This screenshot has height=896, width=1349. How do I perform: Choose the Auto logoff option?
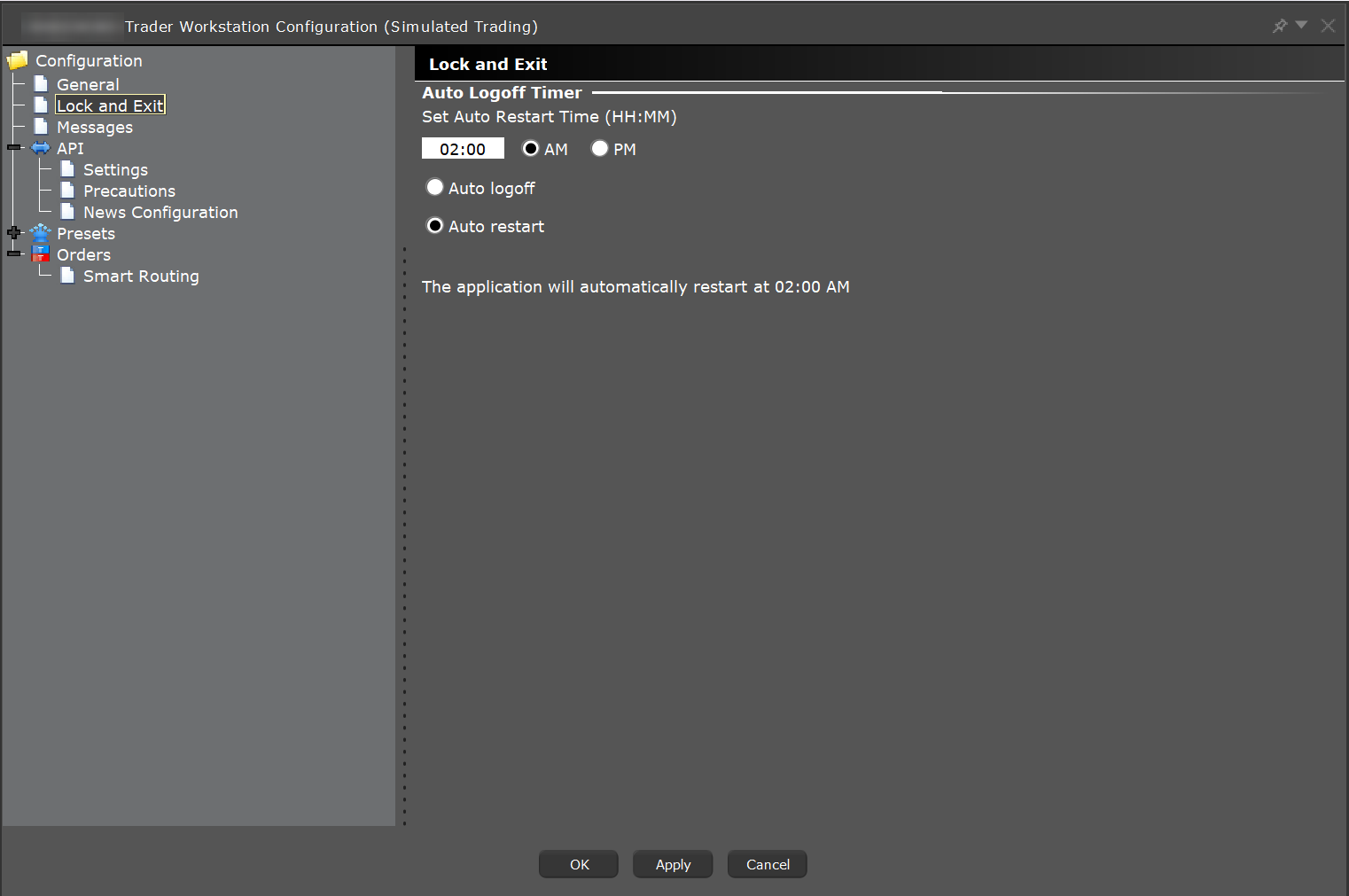435,187
